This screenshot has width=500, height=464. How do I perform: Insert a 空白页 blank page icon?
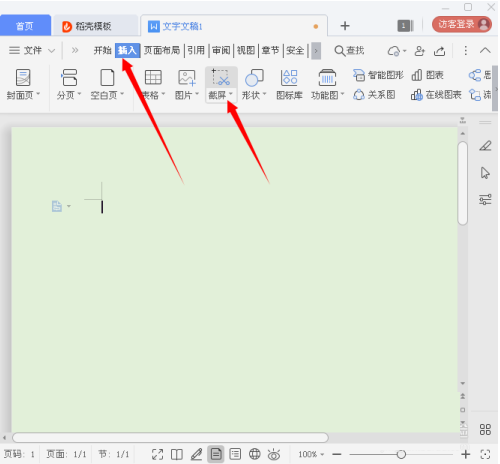[107, 77]
